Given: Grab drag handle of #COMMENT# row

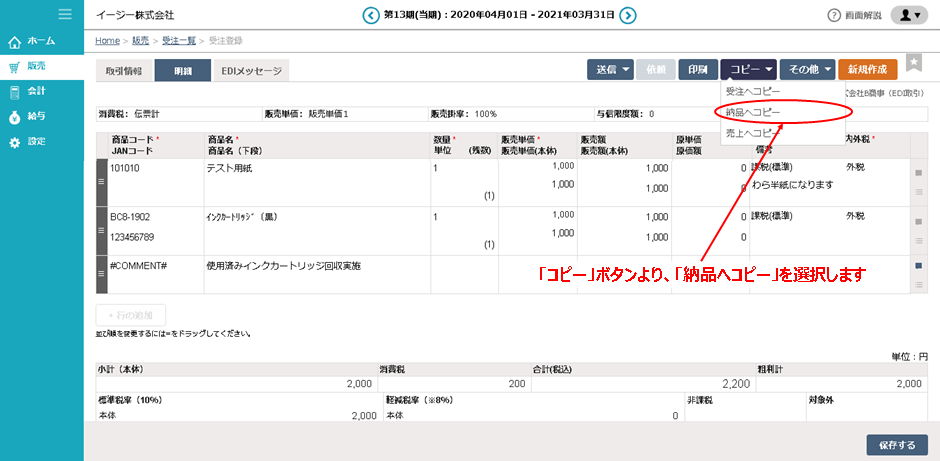Looking at the screenshot, I should click(101, 275).
